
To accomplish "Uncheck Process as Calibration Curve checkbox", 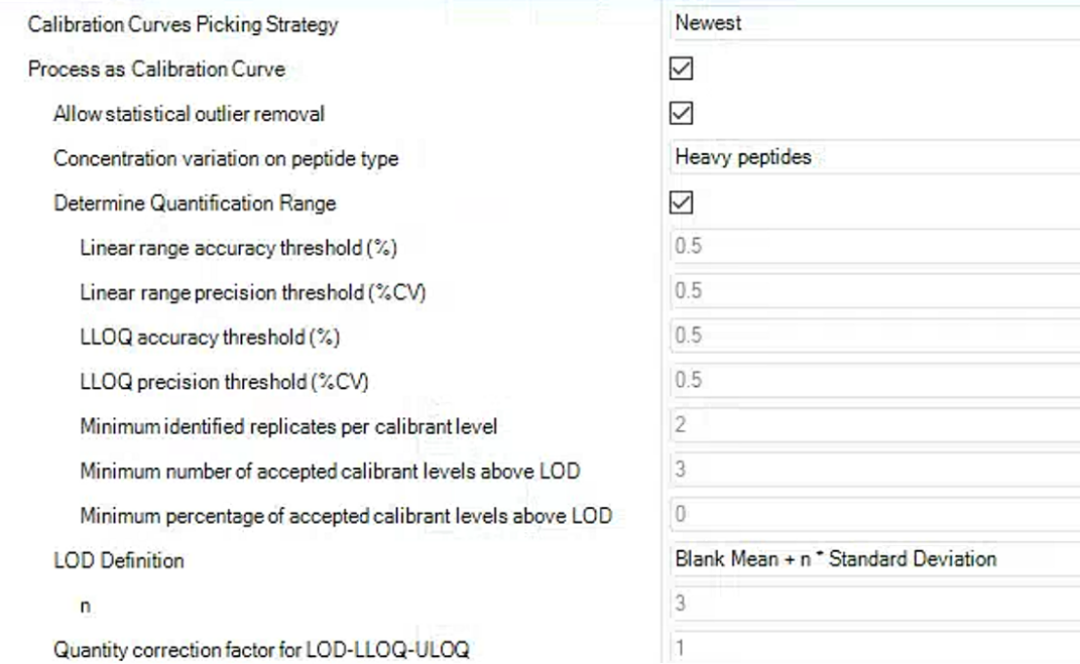I will pyautogui.click(x=681, y=69).
